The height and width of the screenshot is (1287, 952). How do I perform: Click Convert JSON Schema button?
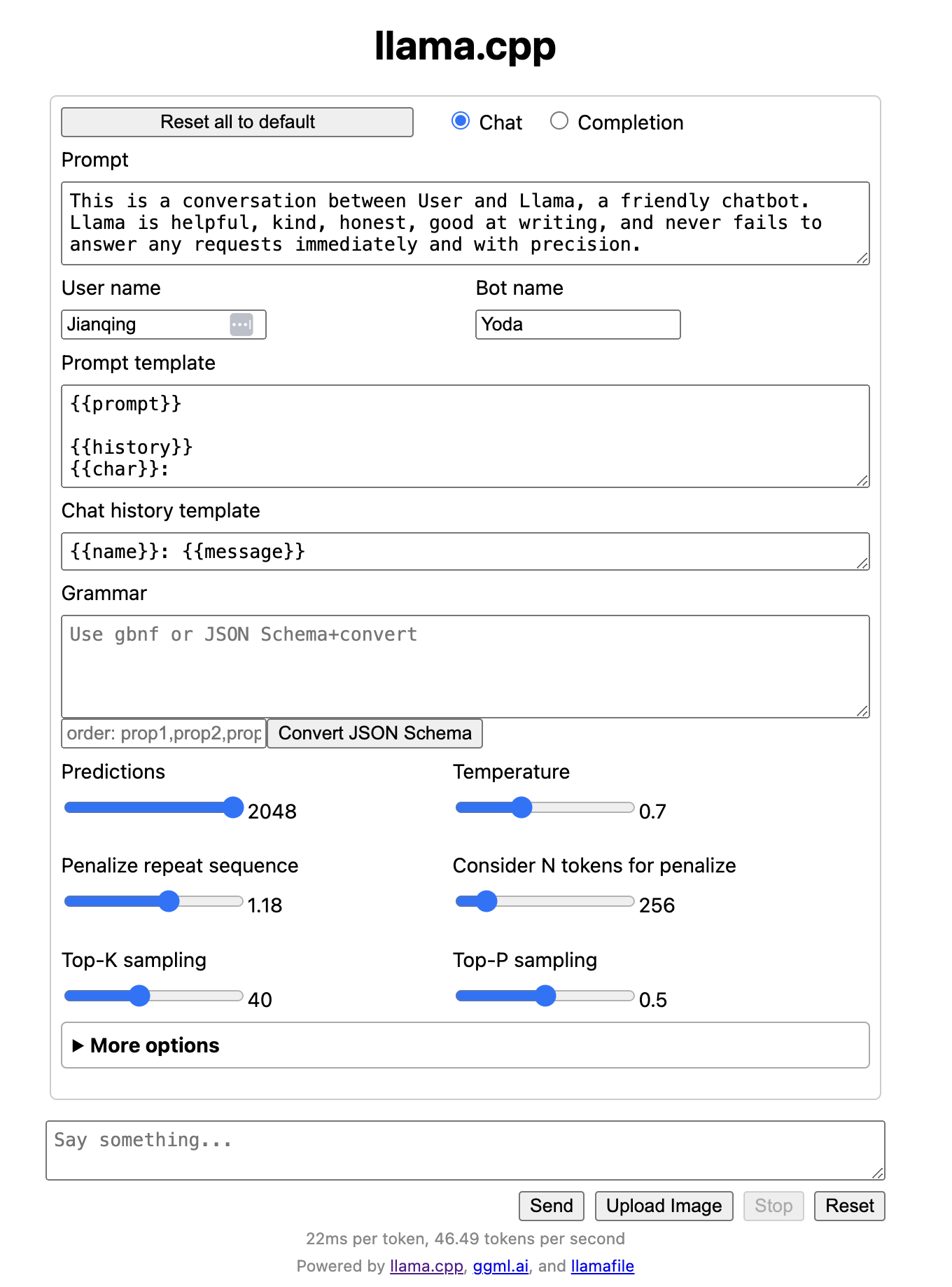pyautogui.click(x=375, y=733)
